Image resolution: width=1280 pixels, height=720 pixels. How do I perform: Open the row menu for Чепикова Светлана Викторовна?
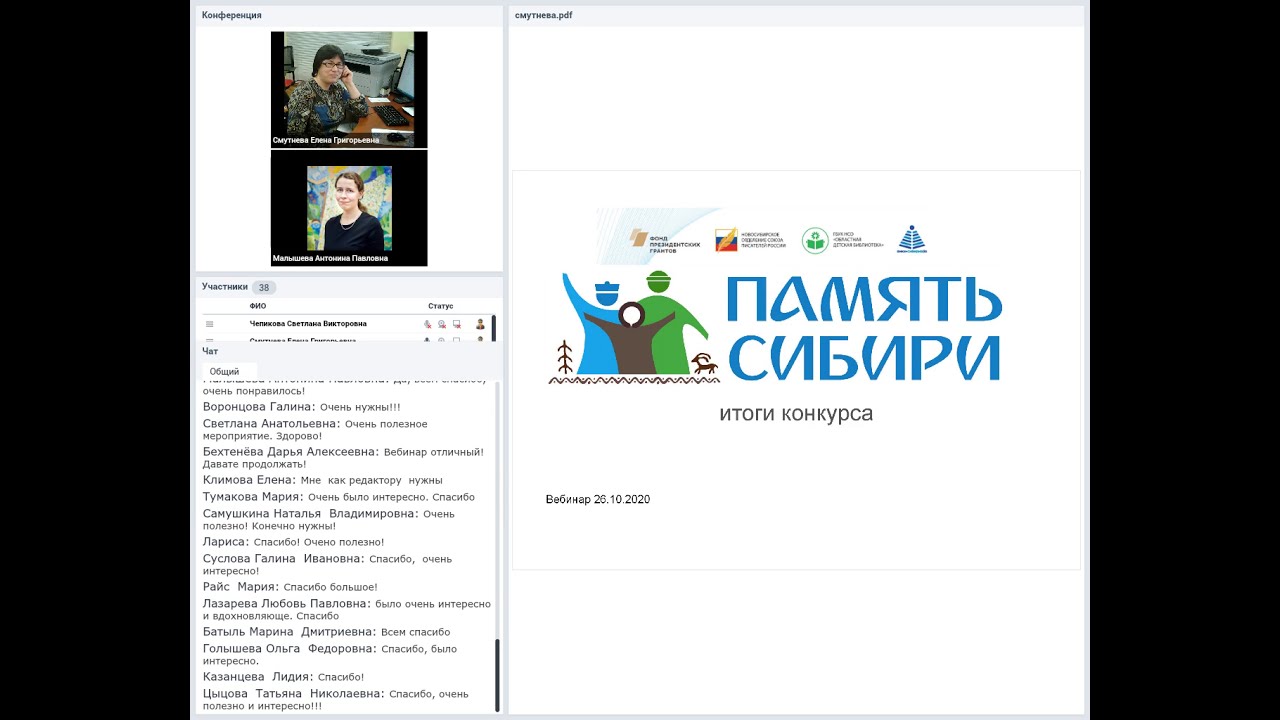point(210,324)
